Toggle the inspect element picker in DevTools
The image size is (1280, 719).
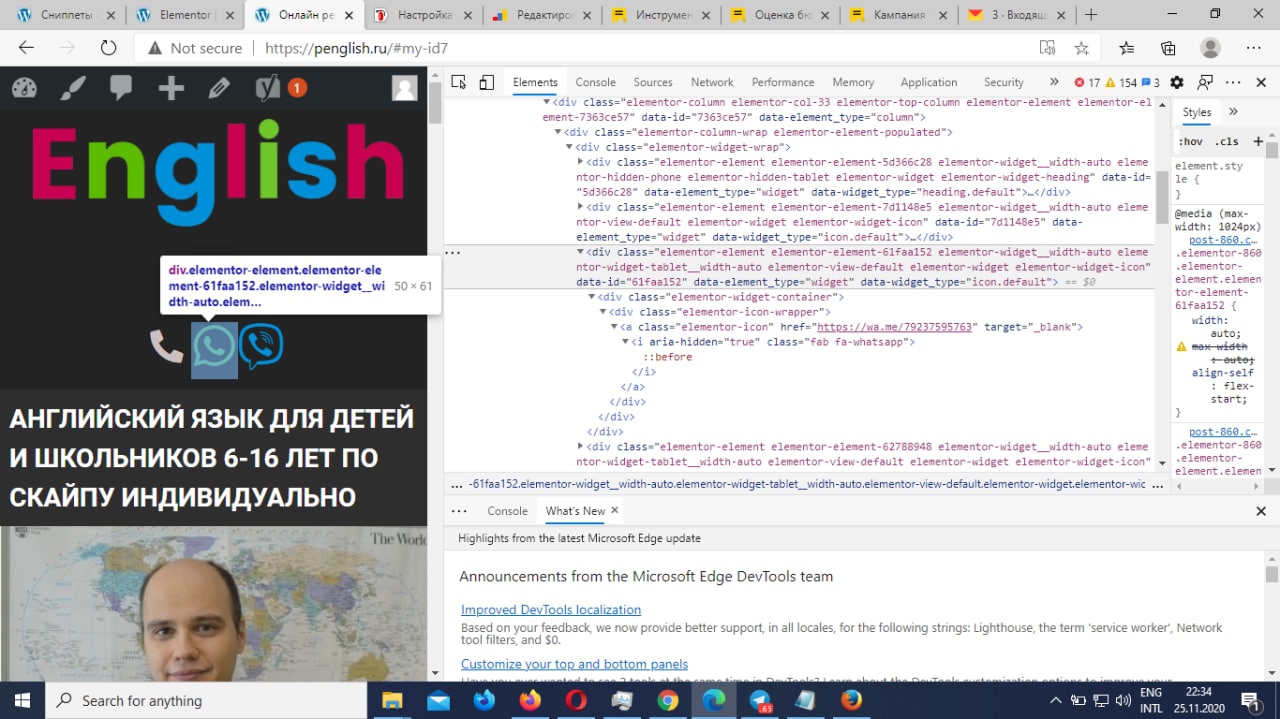(459, 82)
